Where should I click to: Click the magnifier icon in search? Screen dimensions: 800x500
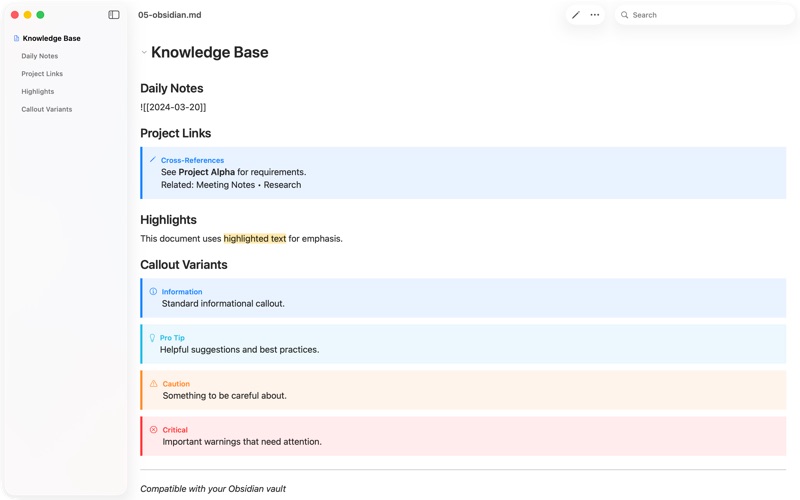click(624, 15)
